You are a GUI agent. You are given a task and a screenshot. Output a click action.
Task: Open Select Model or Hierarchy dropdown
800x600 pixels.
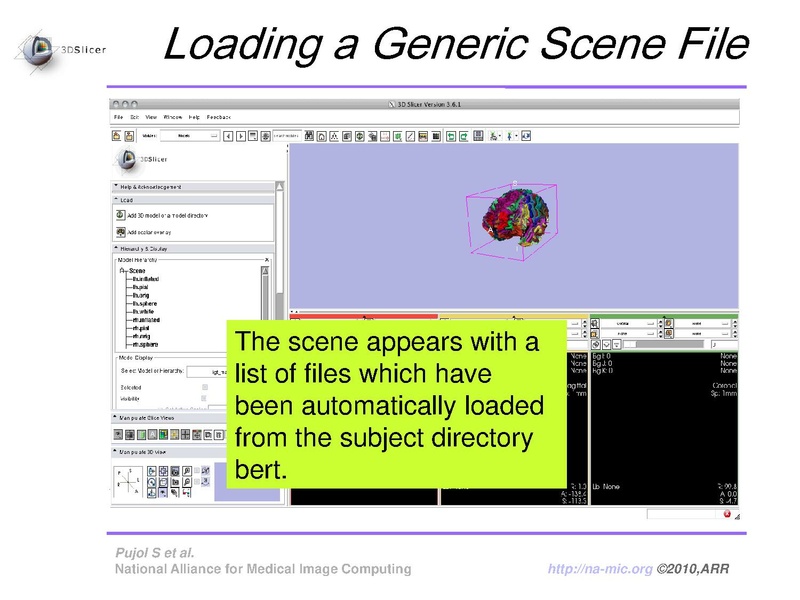(x=206, y=371)
